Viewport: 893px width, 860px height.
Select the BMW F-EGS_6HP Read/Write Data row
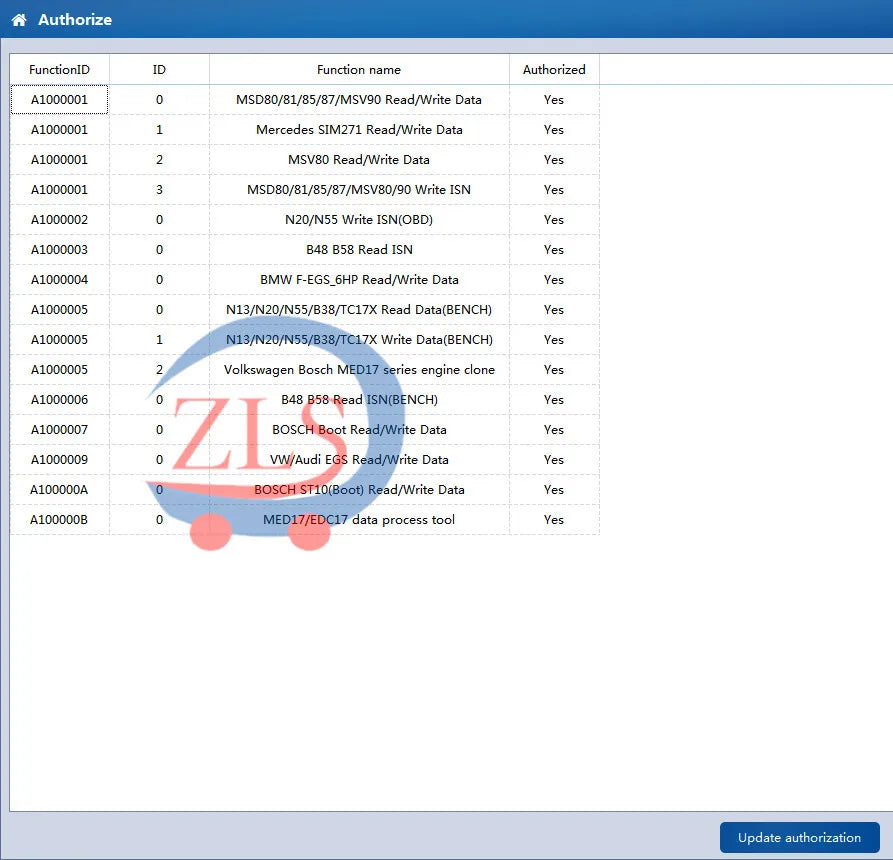[x=358, y=280]
